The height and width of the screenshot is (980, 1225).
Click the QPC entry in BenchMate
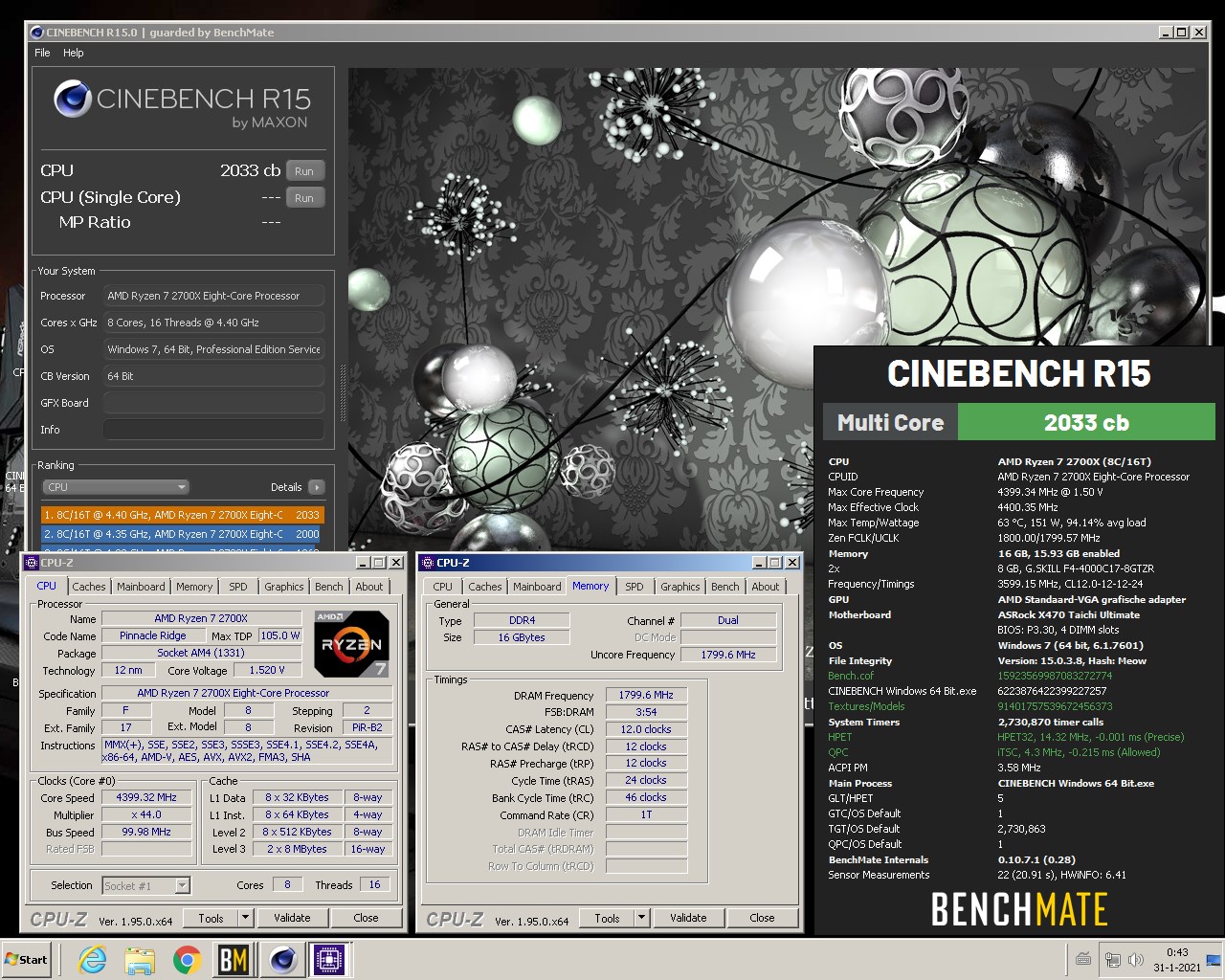point(837,752)
